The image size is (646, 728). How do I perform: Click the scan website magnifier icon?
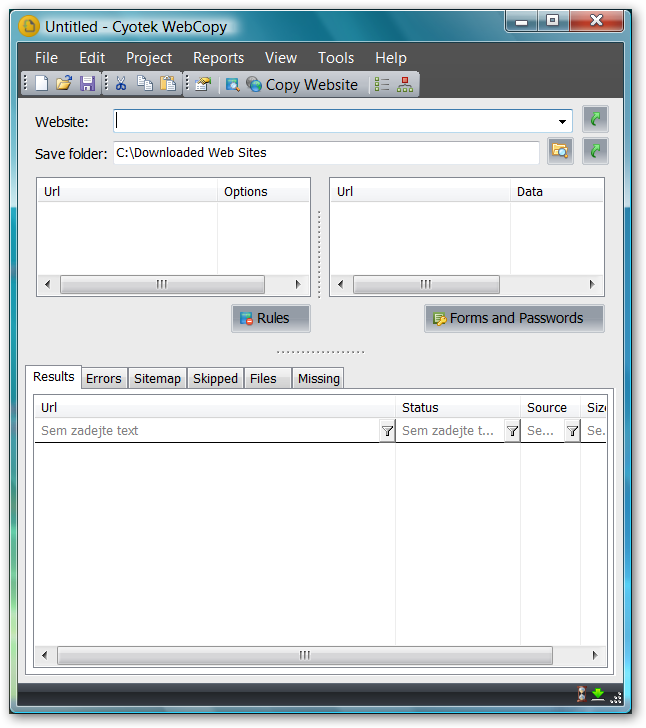tap(232, 84)
